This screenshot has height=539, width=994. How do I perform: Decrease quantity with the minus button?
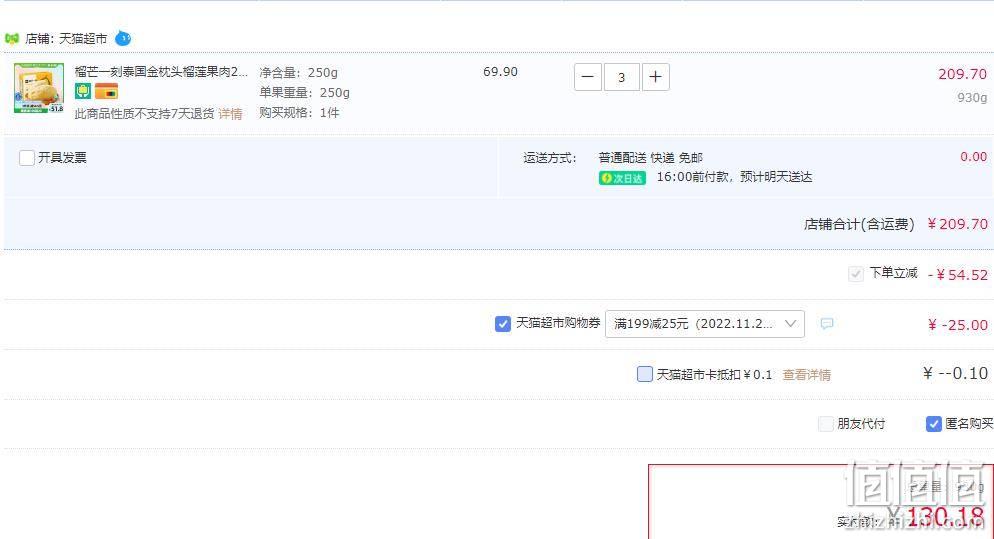coord(588,77)
